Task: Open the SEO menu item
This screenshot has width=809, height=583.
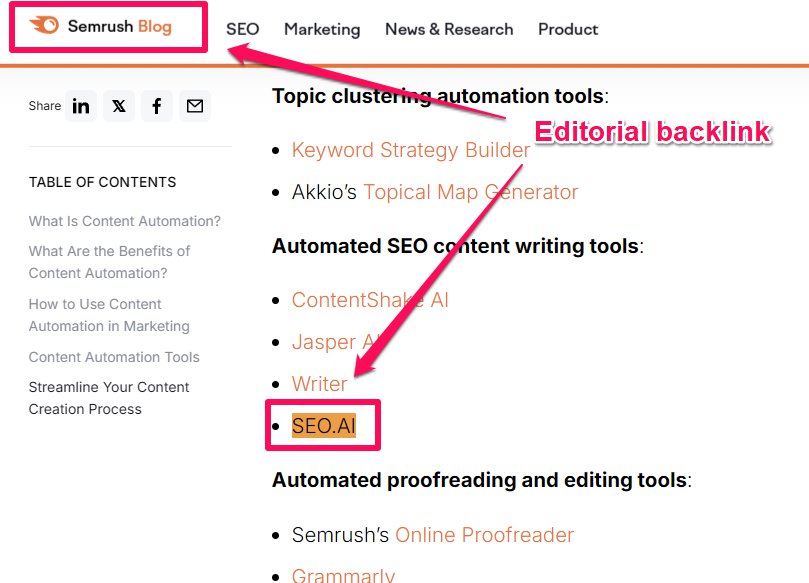Action: click(x=242, y=30)
